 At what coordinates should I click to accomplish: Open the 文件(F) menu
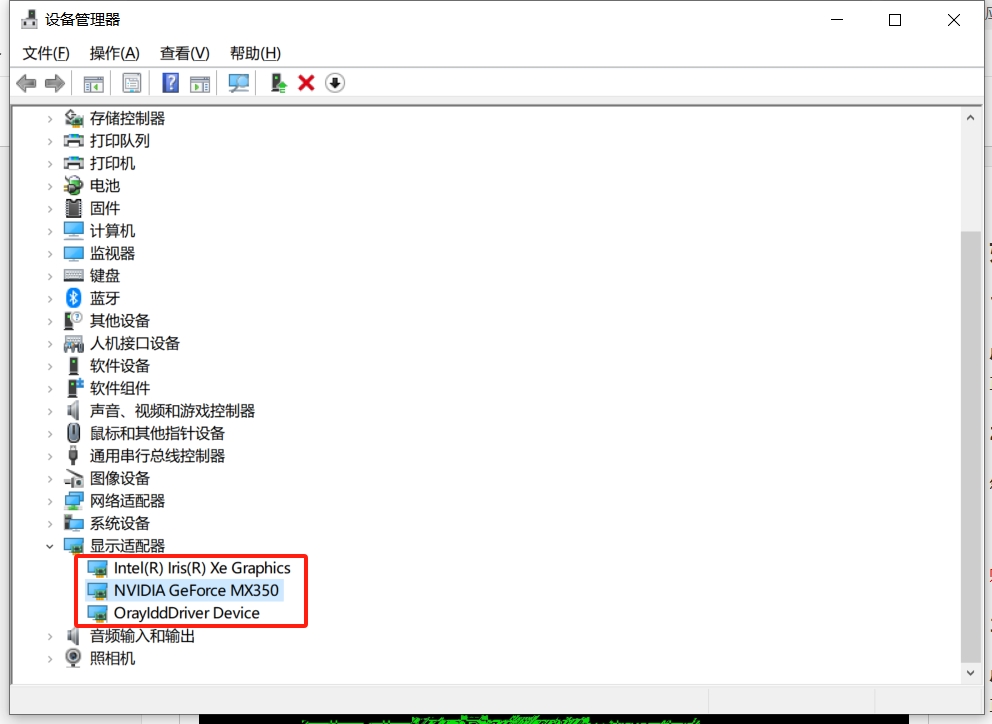(46, 53)
